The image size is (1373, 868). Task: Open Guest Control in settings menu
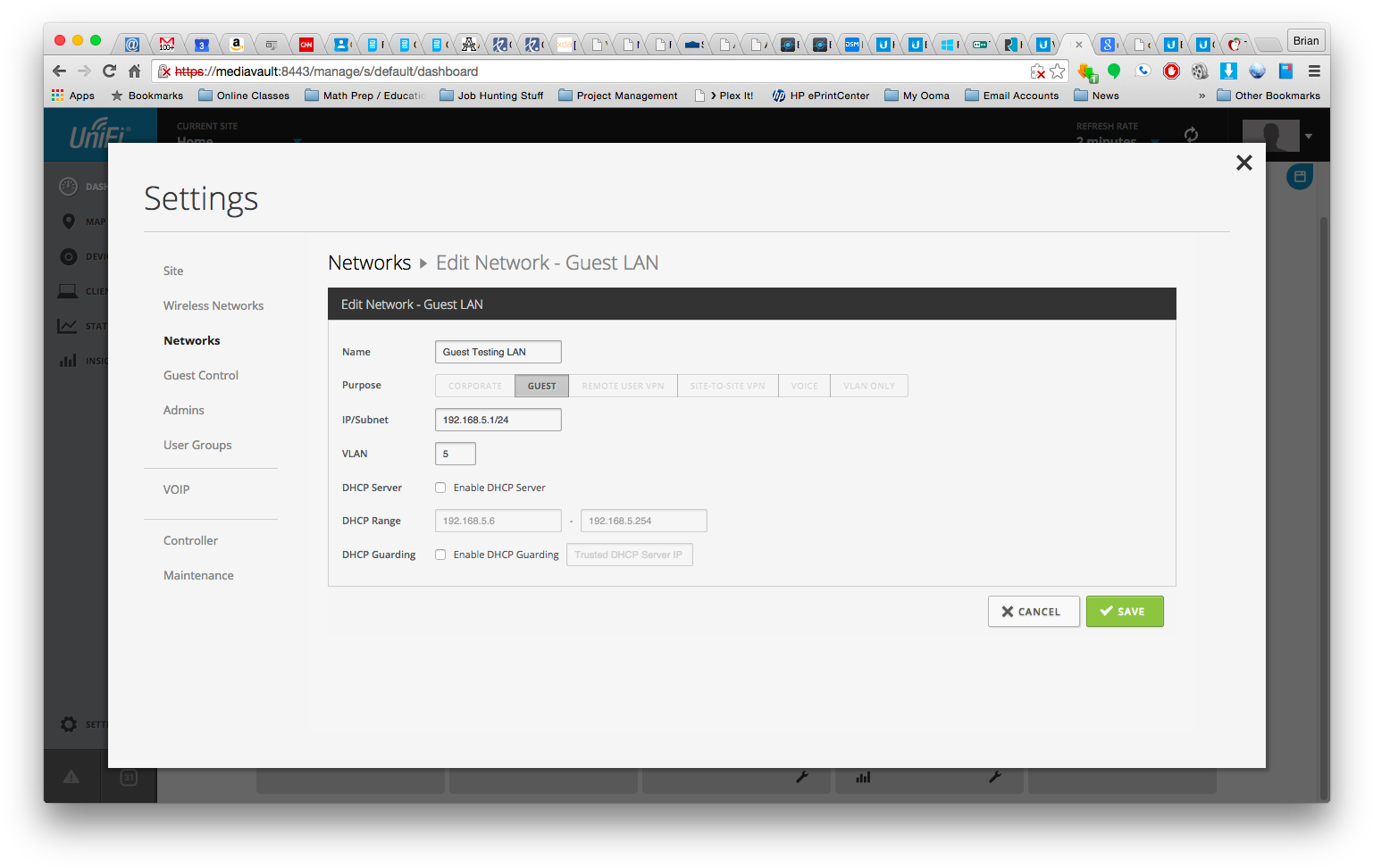[201, 375]
